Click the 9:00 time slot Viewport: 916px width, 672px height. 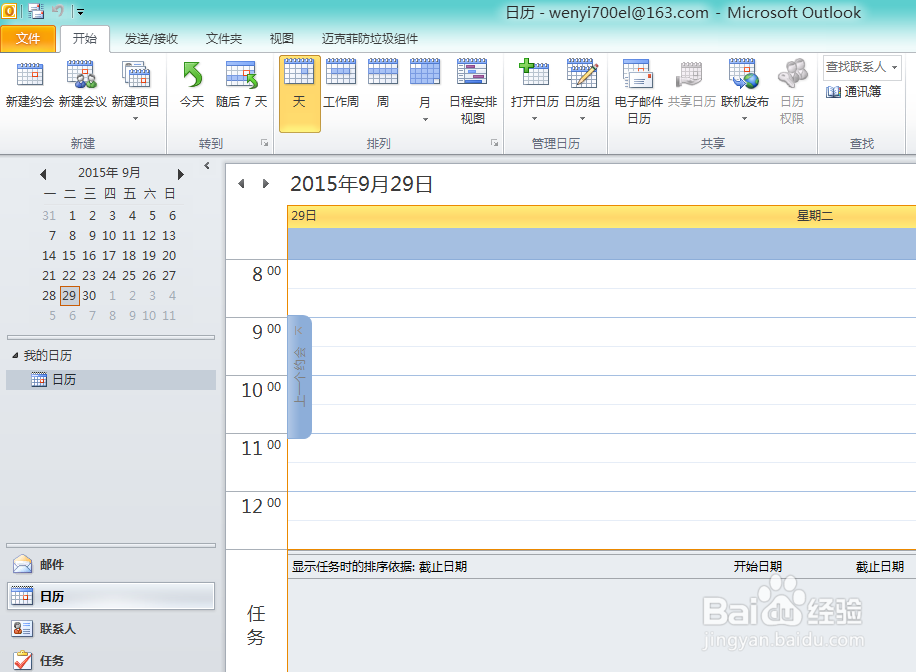click(602, 332)
